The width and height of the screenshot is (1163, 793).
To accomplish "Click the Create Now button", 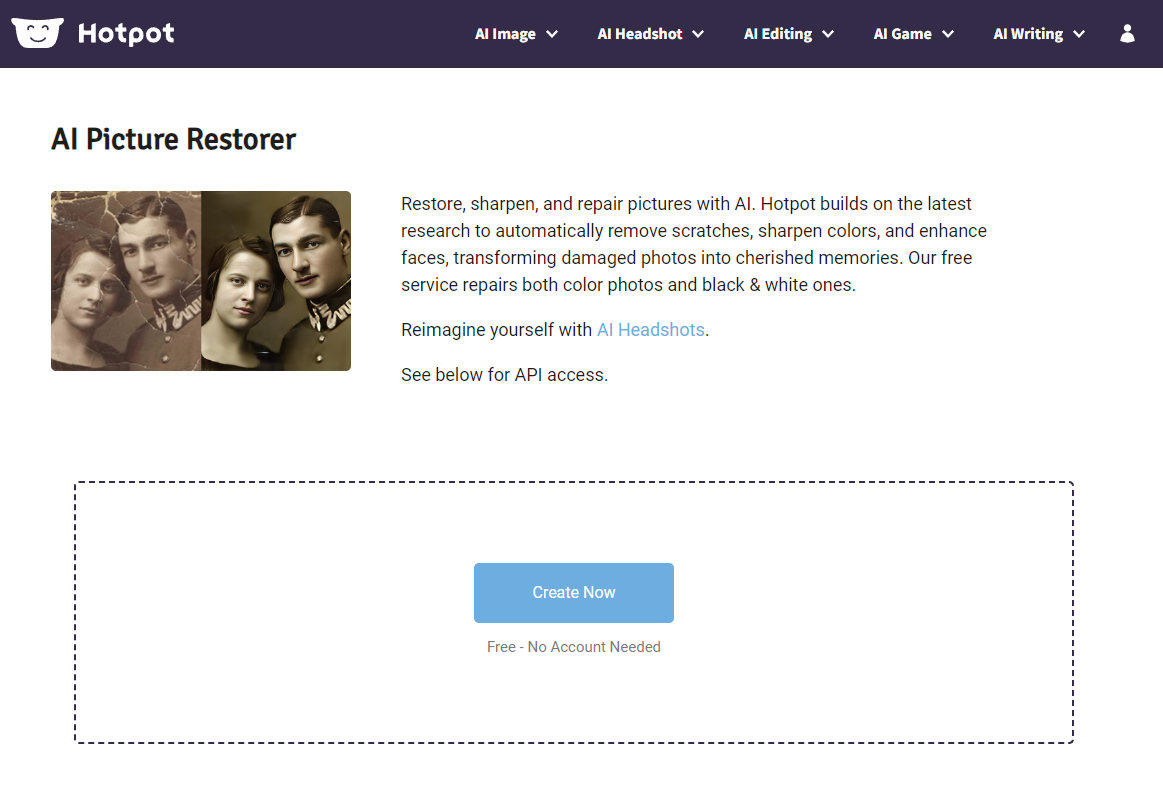I will 574,593.
